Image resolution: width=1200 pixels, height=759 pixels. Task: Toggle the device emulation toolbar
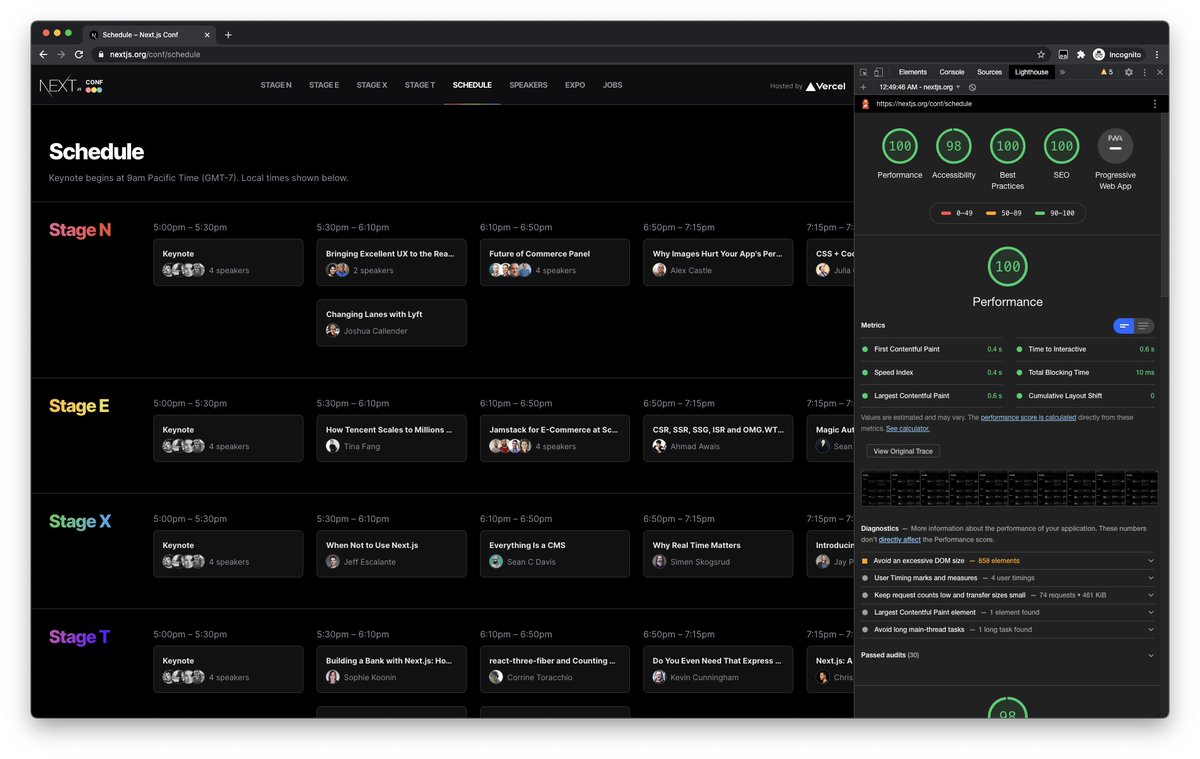878,71
